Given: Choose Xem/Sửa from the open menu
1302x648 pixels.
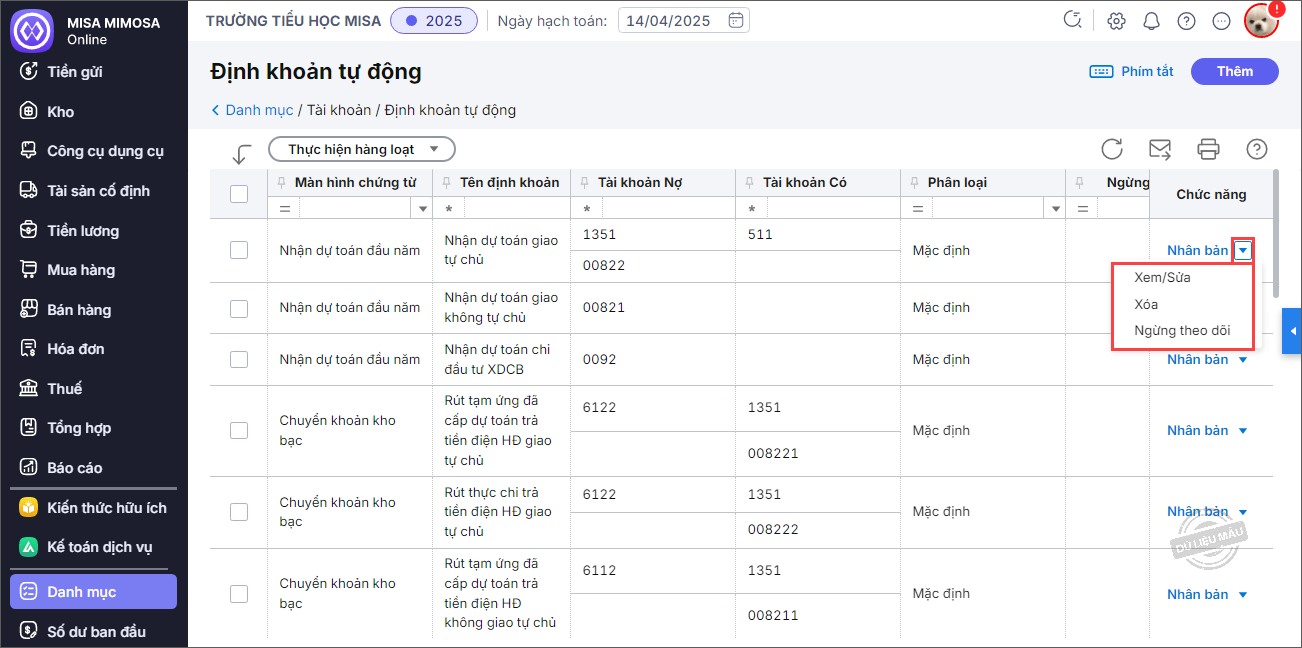Looking at the screenshot, I should click(x=1162, y=277).
